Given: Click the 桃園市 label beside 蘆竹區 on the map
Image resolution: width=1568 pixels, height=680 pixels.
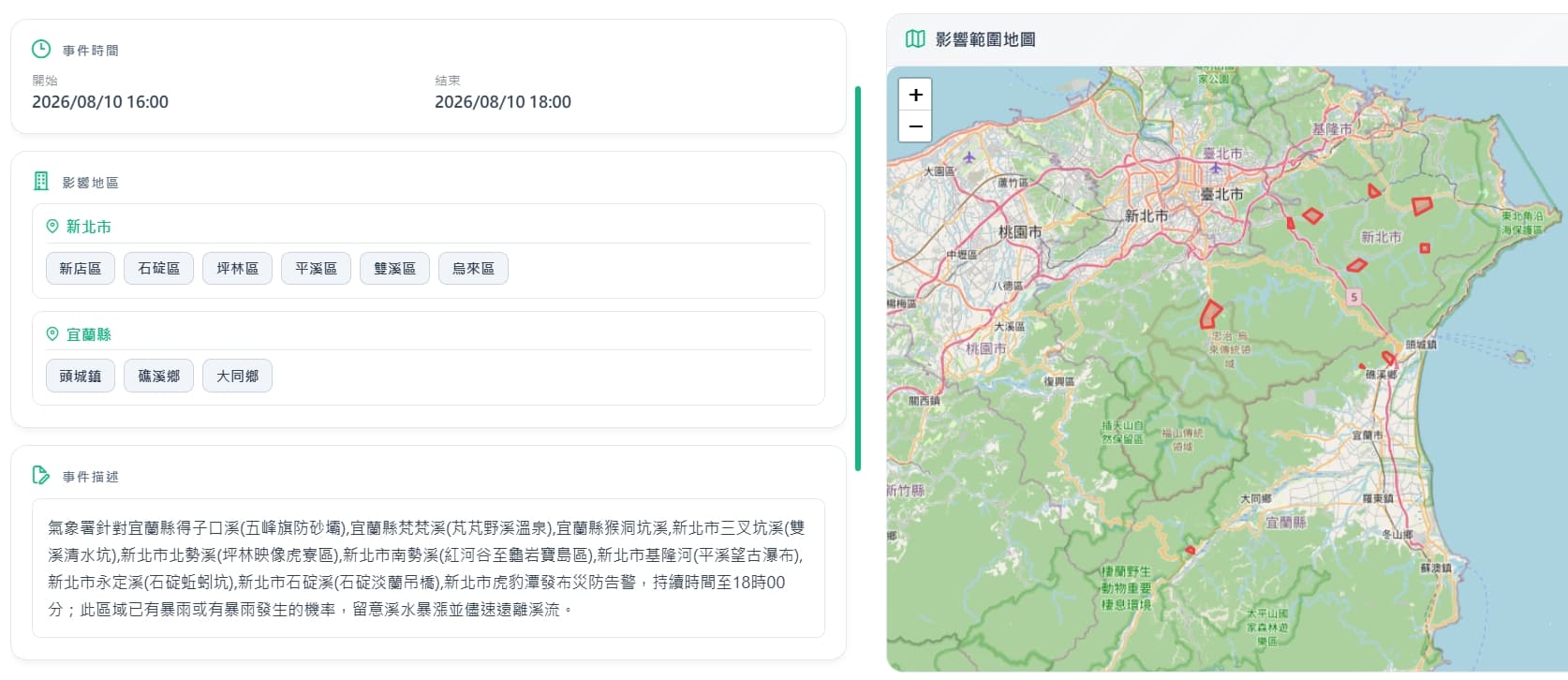Looking at the screenshot, I should tap(1020, 231).
